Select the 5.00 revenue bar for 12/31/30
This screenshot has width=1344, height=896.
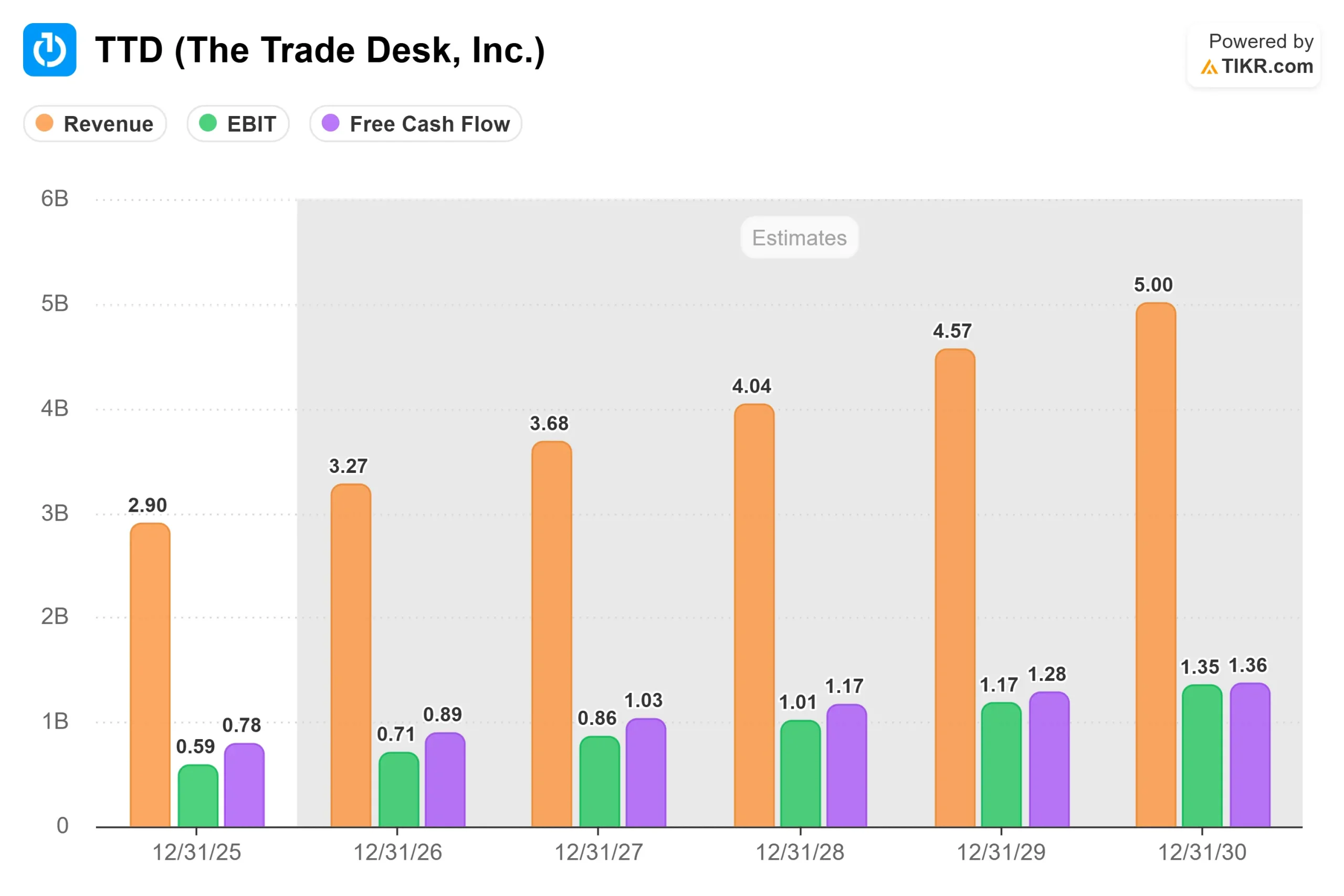point(1156,565)
